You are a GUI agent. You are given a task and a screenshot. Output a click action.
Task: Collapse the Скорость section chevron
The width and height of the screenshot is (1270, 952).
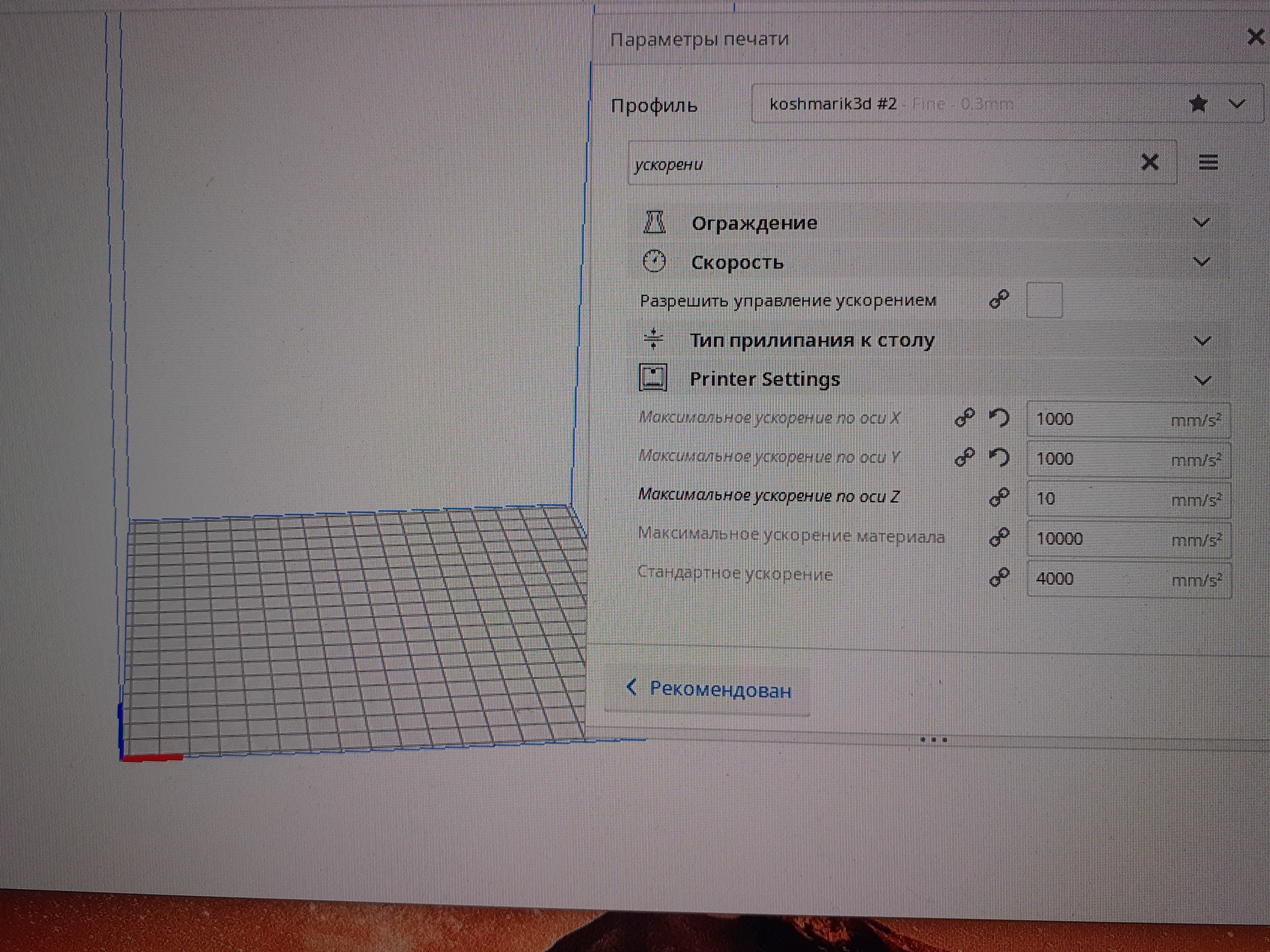pyautogui.click(x=1201, y=262)
